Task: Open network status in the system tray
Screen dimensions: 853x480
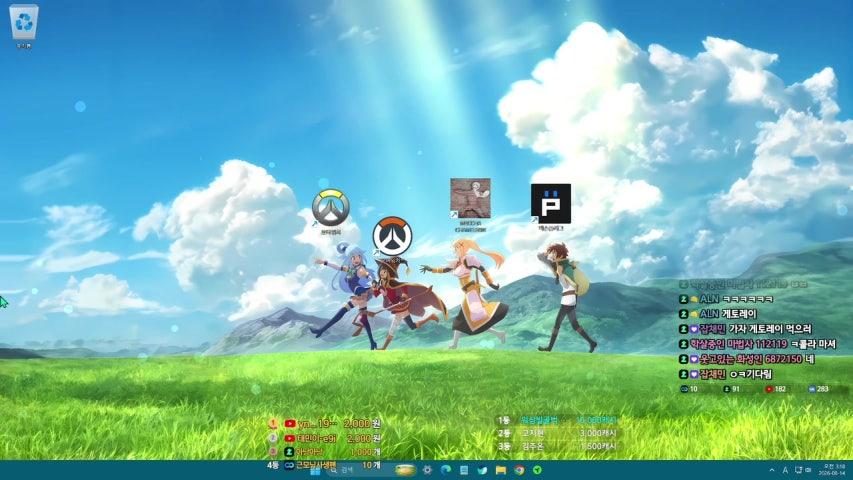Action: click(x=799, y=470)
